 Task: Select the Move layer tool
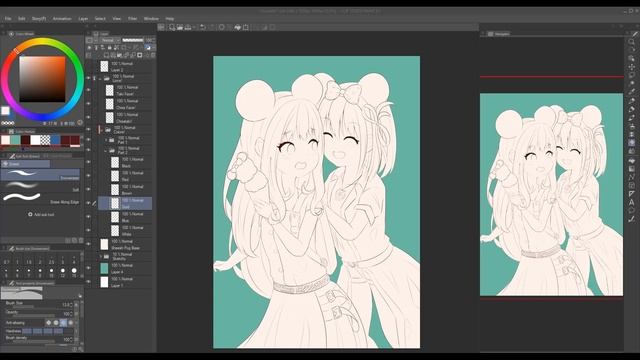(x=631, y=67)
